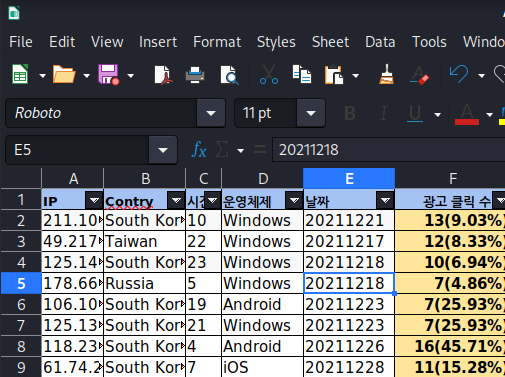Select cell containing iOS
The height and width of the screenshot is (377, 505).
[263, 367]
